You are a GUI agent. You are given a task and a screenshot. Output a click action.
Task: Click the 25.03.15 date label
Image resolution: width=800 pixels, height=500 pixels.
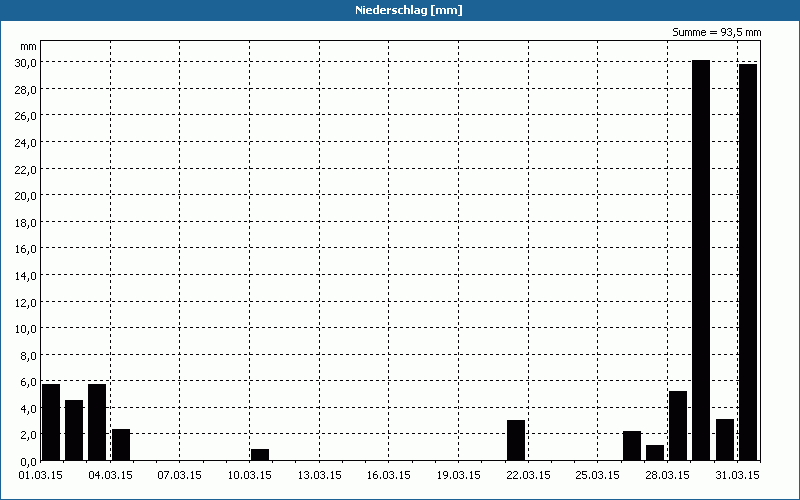597,475
